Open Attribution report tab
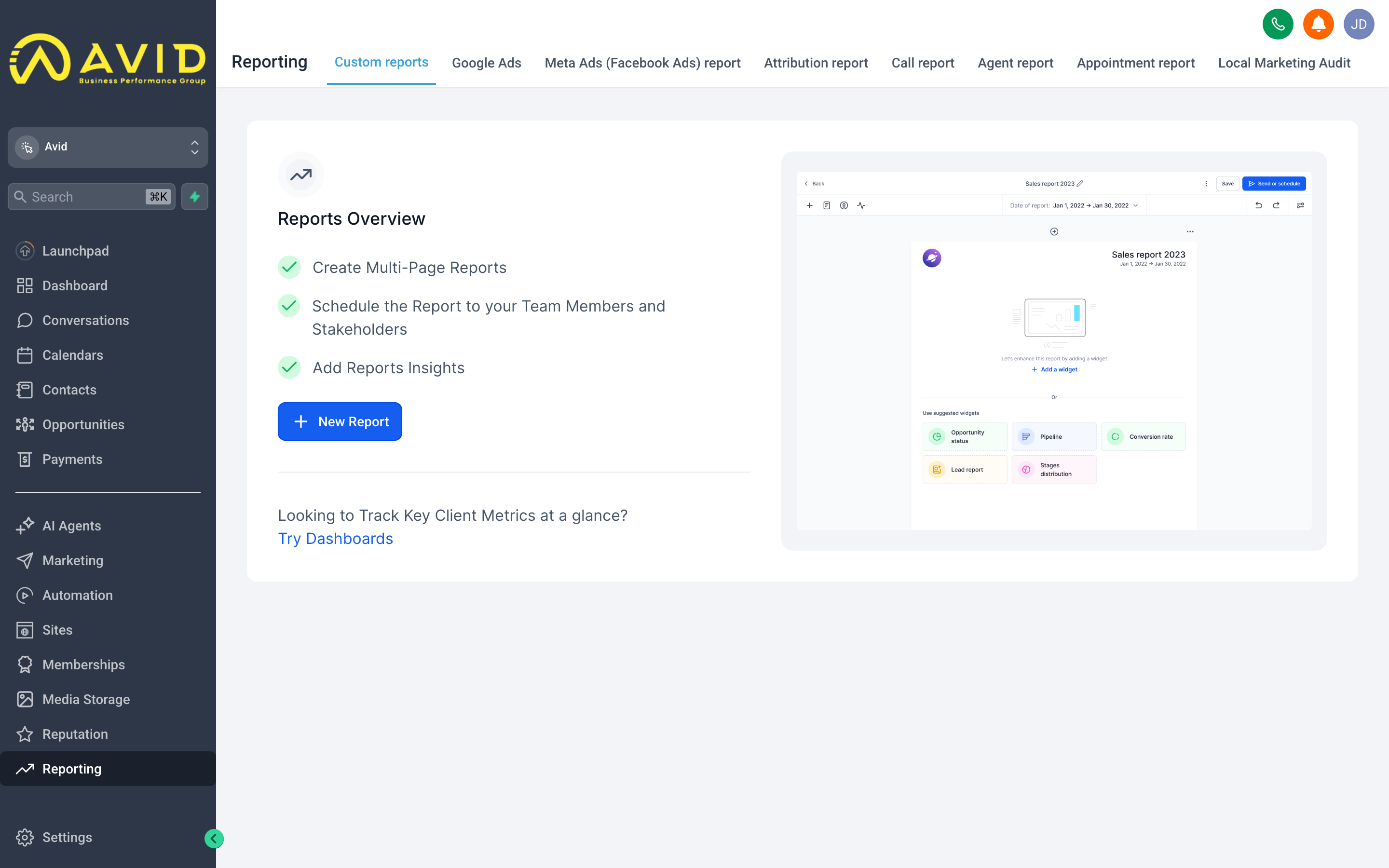1389x868 pixels. 816,63
